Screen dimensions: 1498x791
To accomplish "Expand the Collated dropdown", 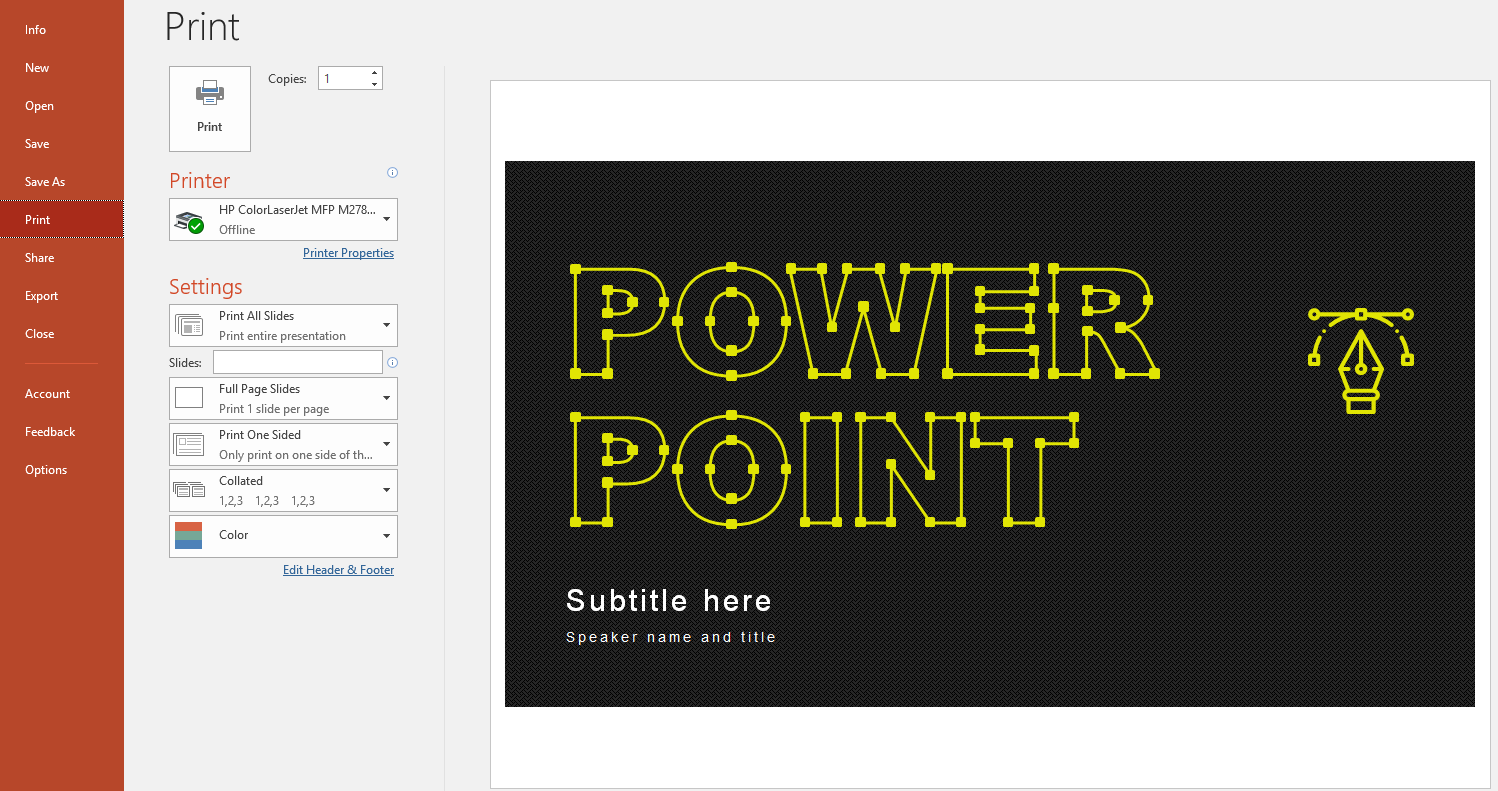I will 283,490.
